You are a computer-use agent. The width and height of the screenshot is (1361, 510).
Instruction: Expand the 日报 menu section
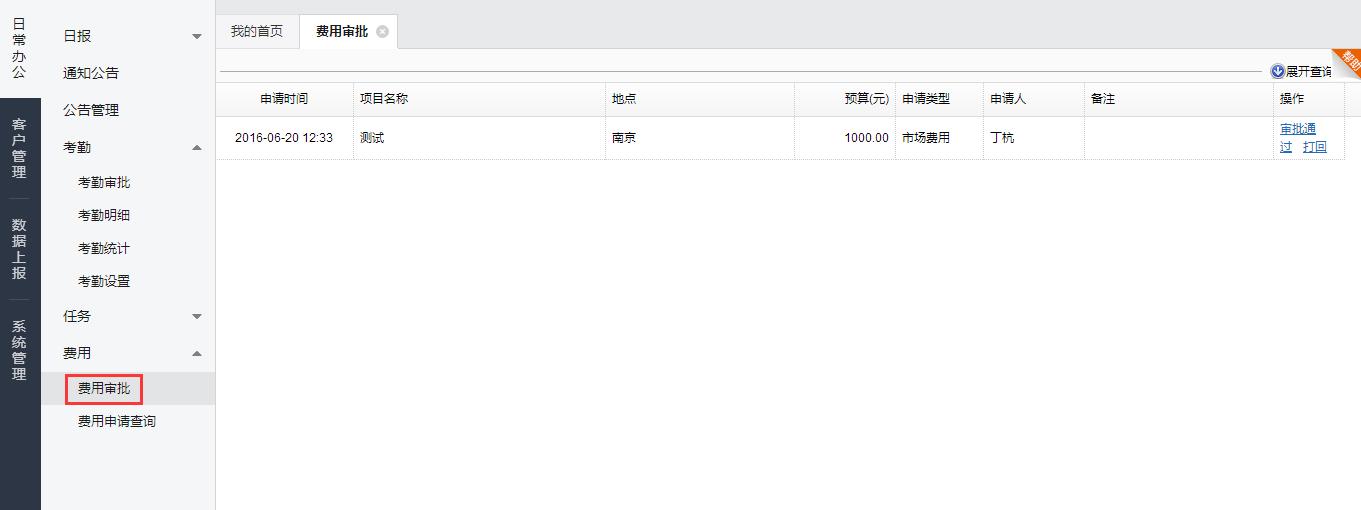[x=197, y=37]
